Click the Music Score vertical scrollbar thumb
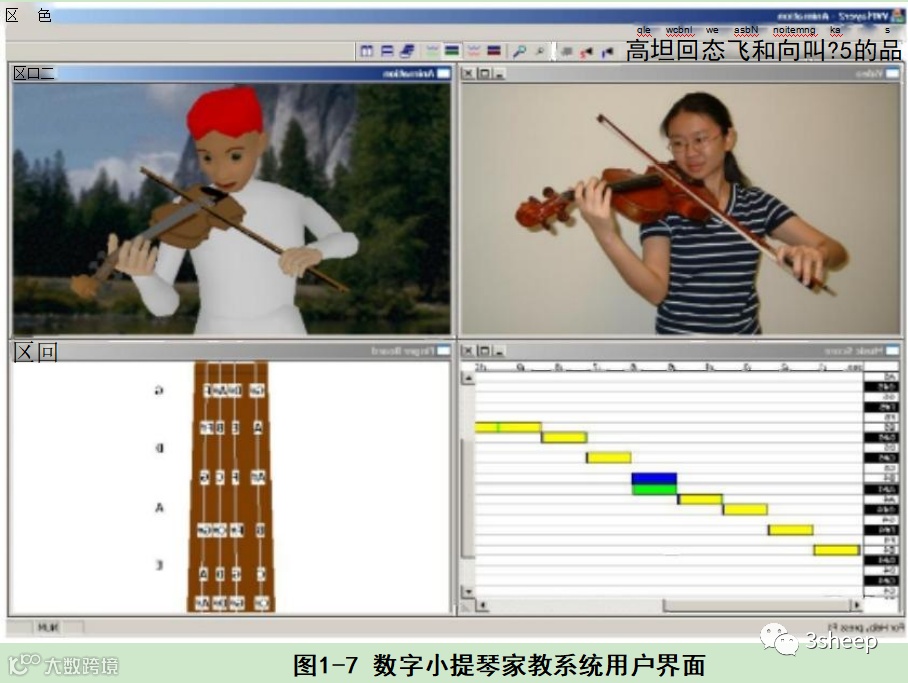This screenshot has width=908, height=683. [467, 498]
